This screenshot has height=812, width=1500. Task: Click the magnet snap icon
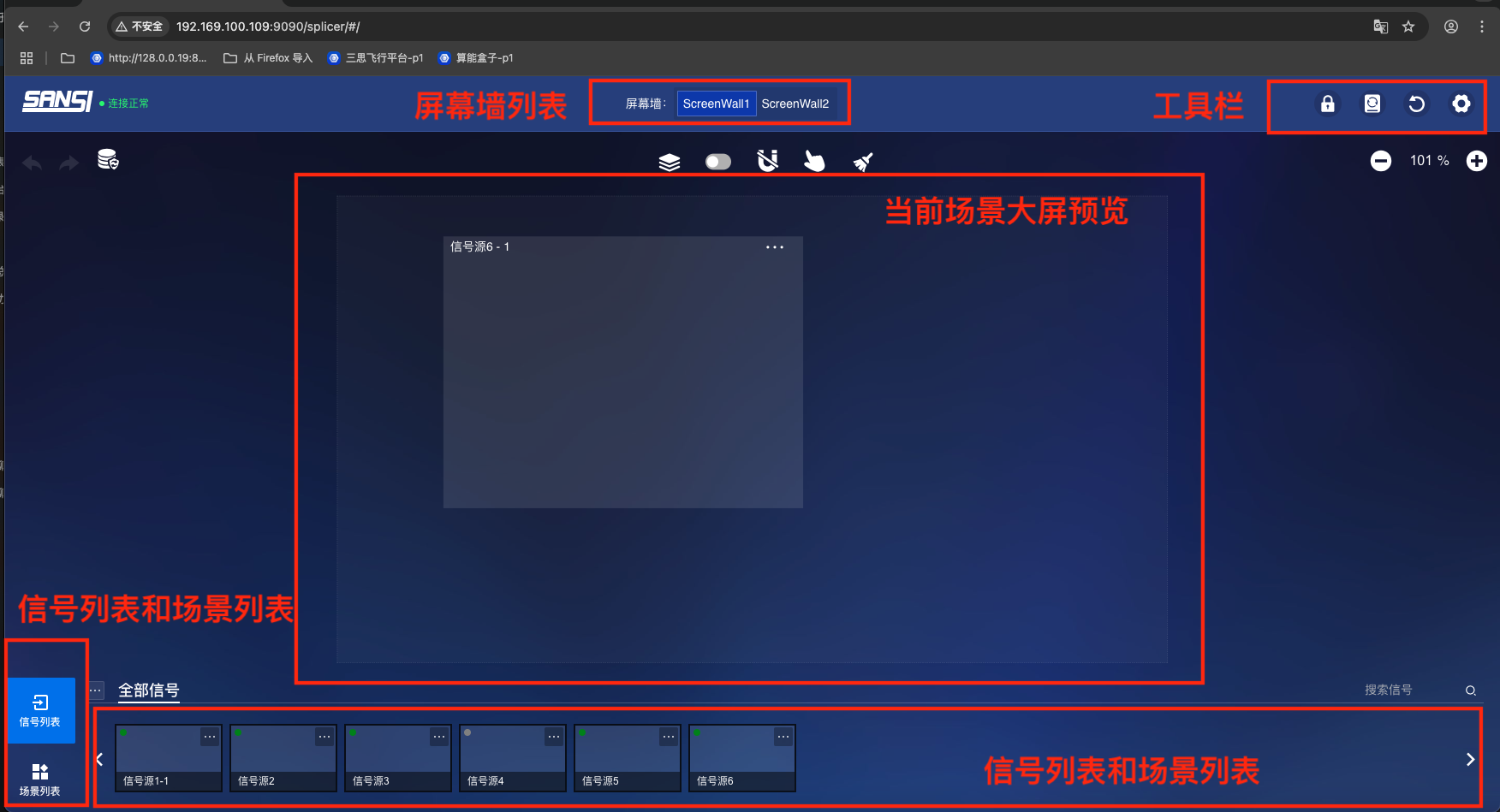(x=768, y=161)
